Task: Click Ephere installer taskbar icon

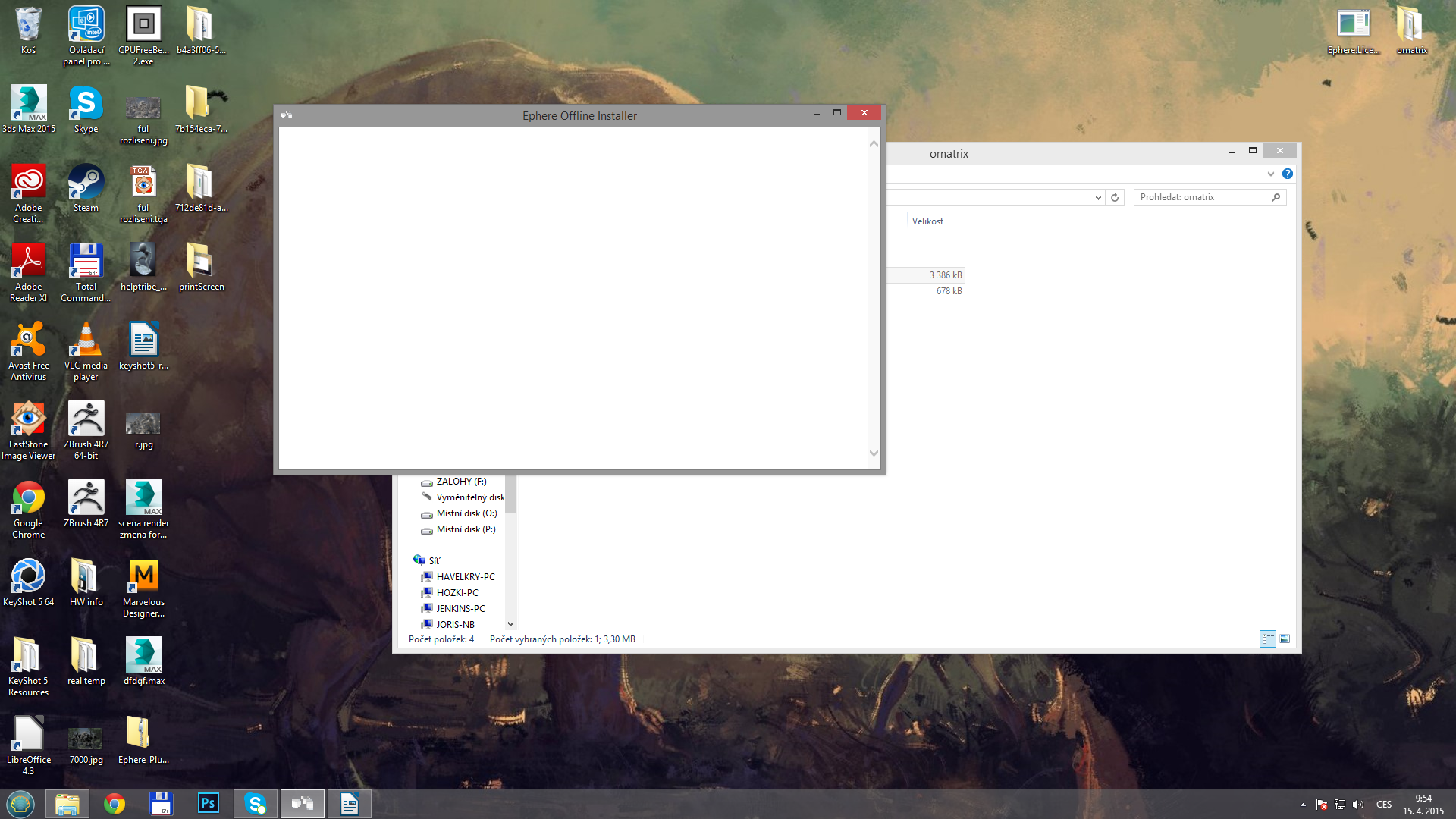Action: (x=302, y=803)
